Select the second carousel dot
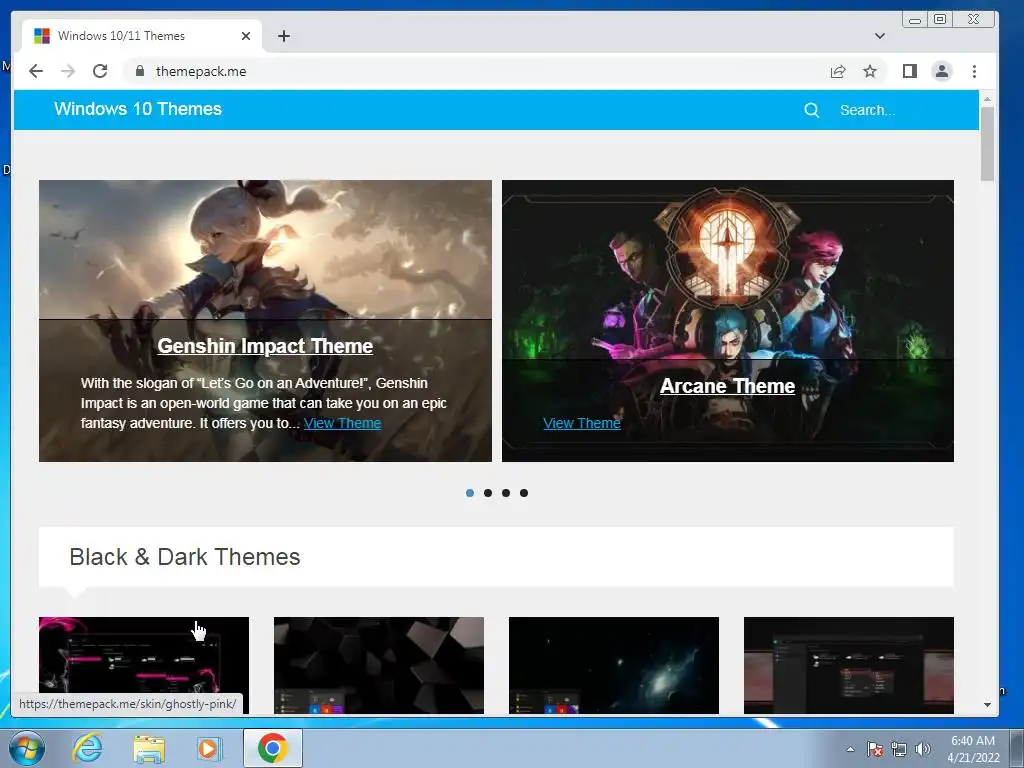 [x=488, y=493]
